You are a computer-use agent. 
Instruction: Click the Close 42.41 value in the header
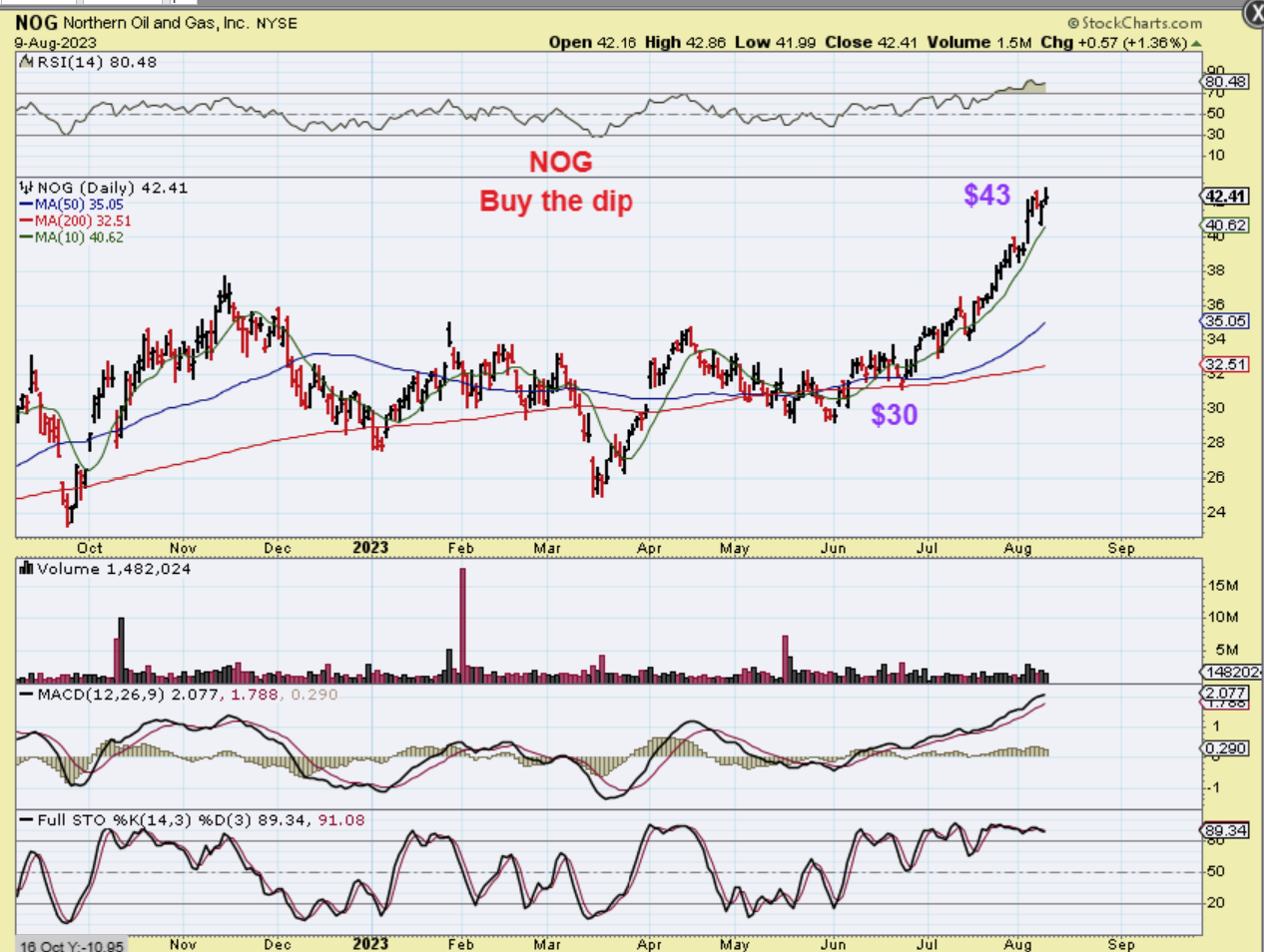tap(872, 42)
